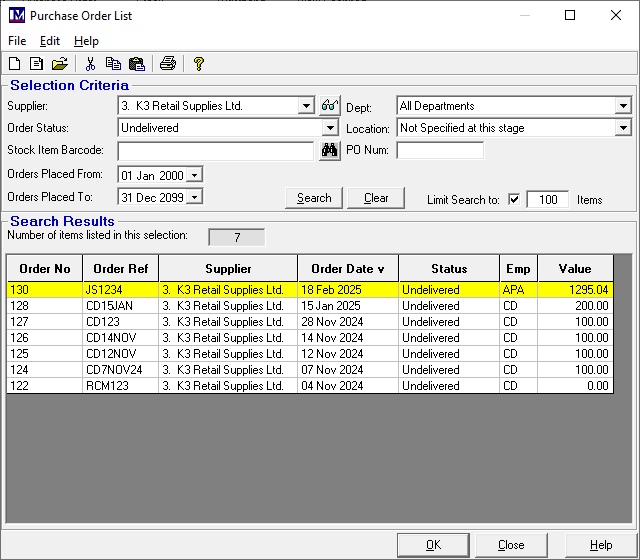Open the Orders Placed From date picker

(194, 175)
